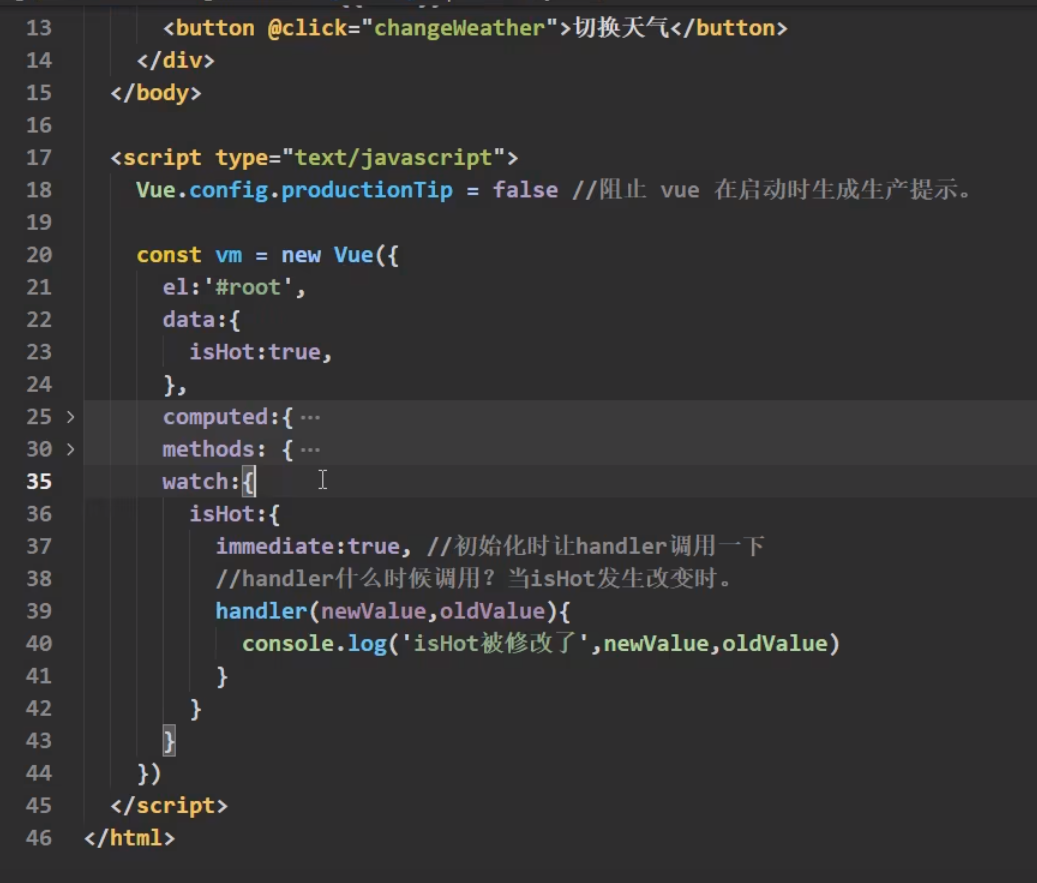This screenshot has height=883, width=1037.
Task: Expand the folded methods block
Action: click(70, 449)
